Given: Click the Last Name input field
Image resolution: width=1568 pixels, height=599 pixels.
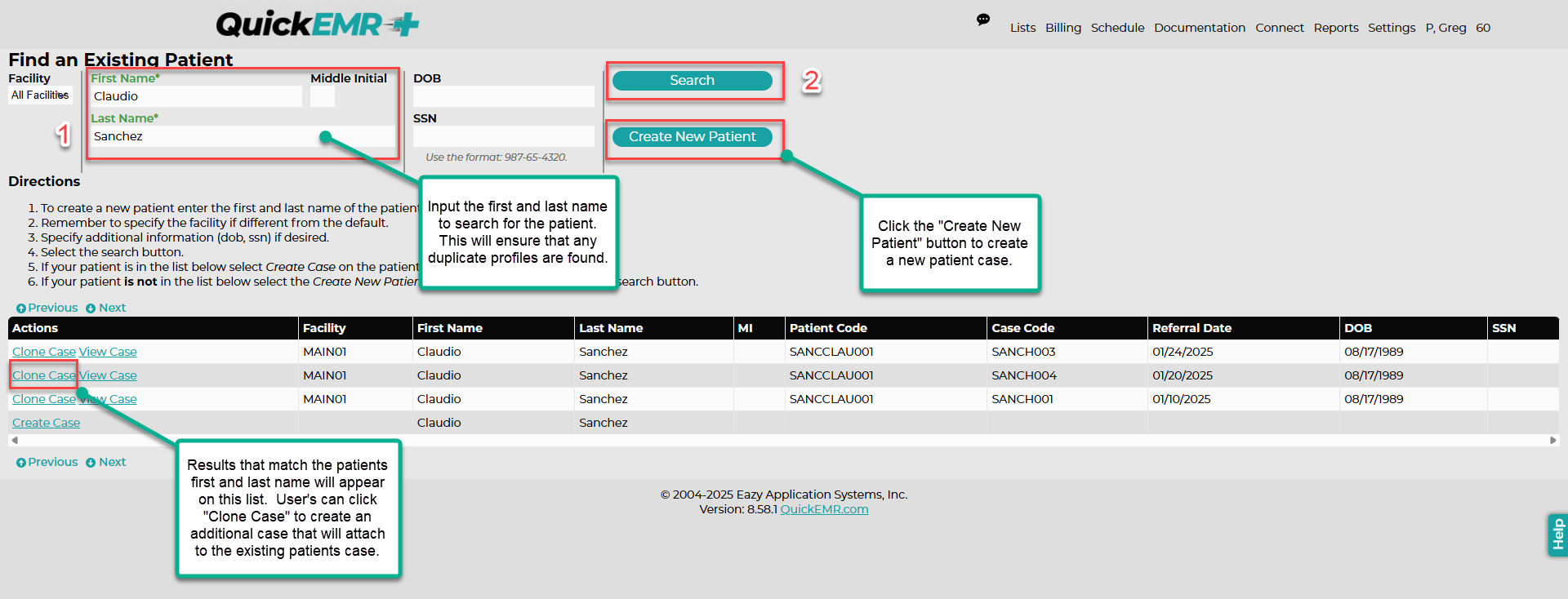Looking at the screenshot, I should pyautogui.click(x=243, y=136).
